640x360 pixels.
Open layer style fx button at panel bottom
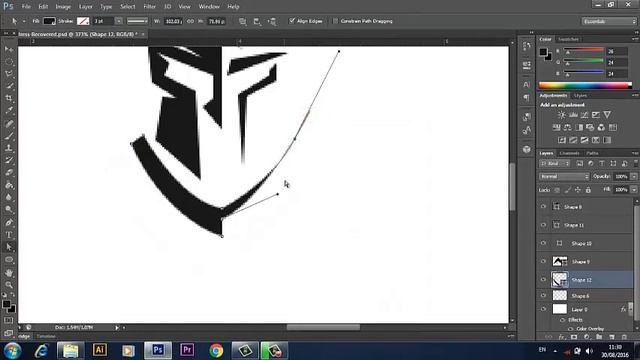(x=561, y=337)
